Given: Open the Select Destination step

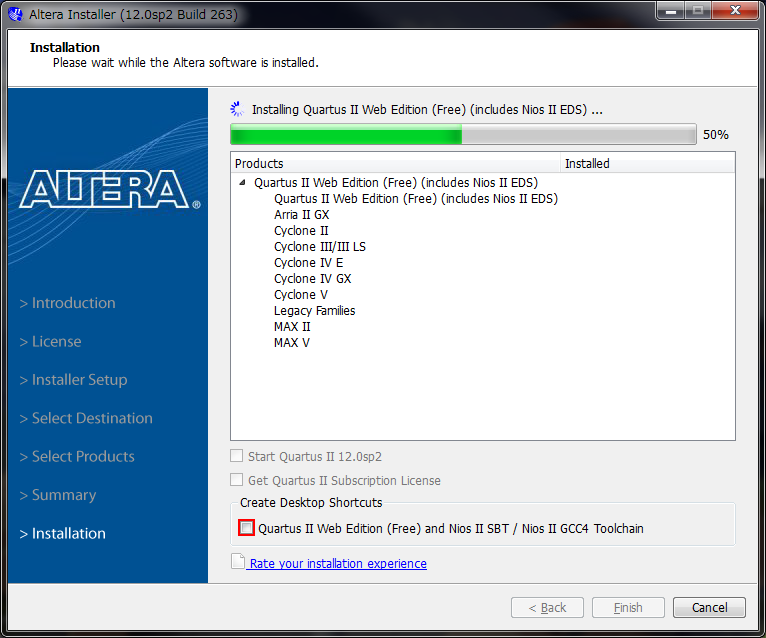Looking at the screenshot, I should pyautogui.click(x=86, y=418).
